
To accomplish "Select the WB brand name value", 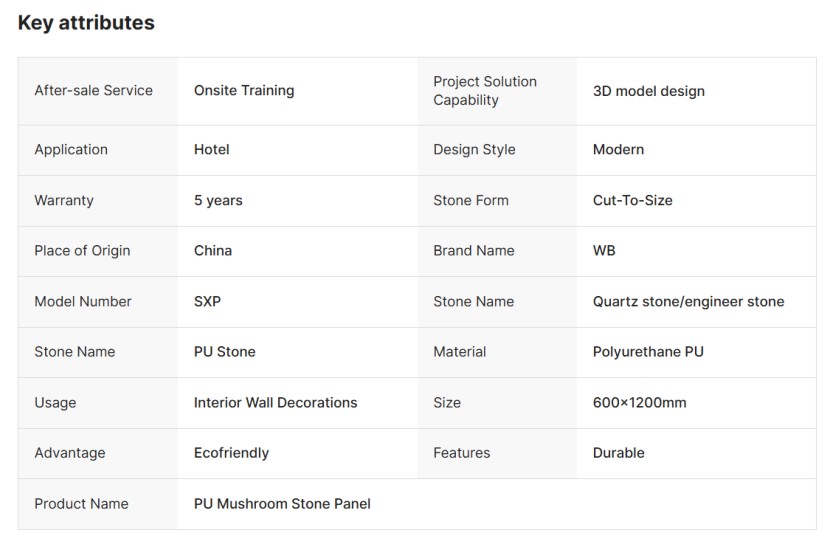I will pyautogui.click(x=604, y=250).
